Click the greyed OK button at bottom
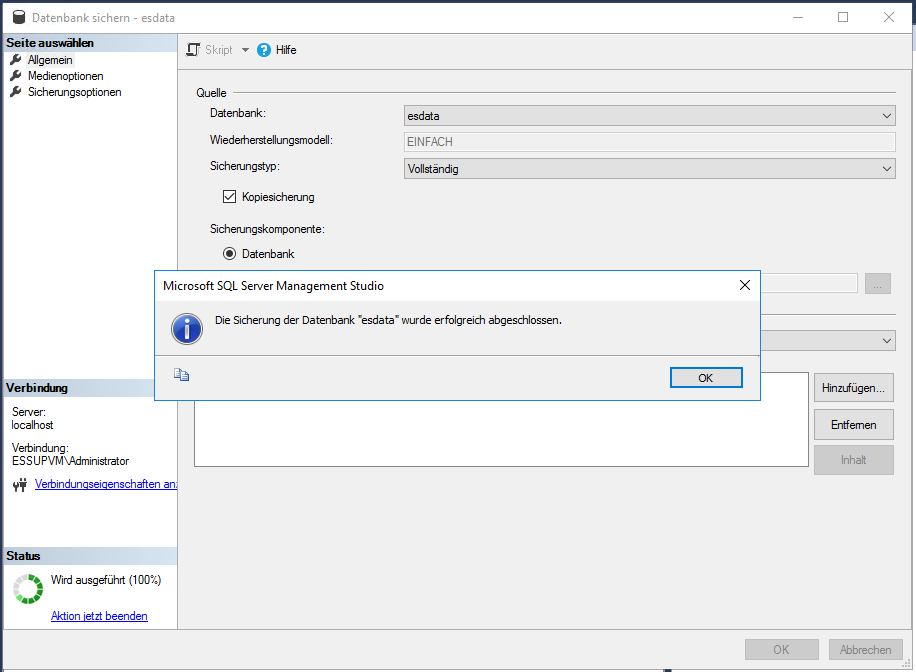Viewport: 916px width, 672px height. pos(782,650)
